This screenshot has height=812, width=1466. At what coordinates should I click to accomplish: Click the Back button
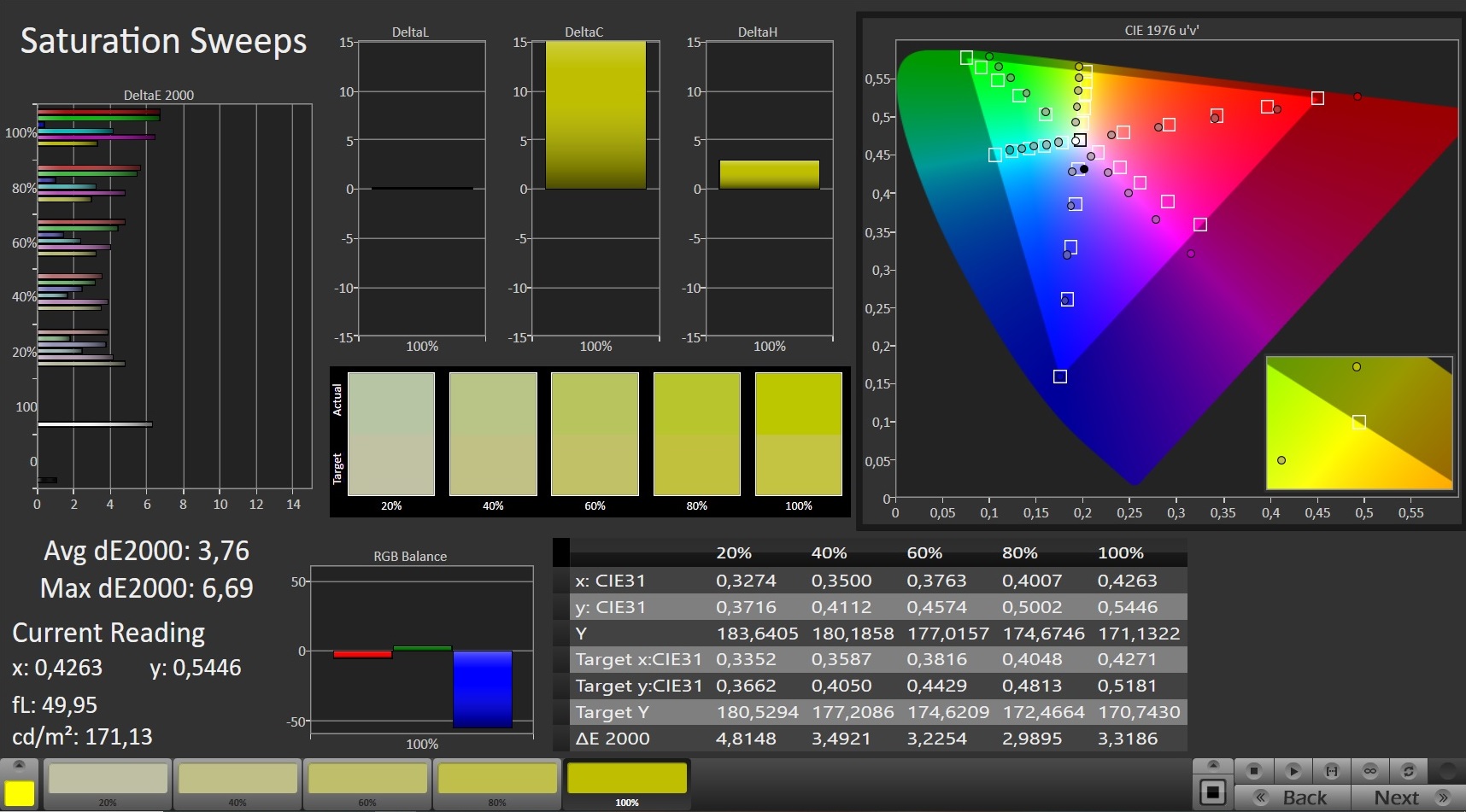tap(1294, 797)
